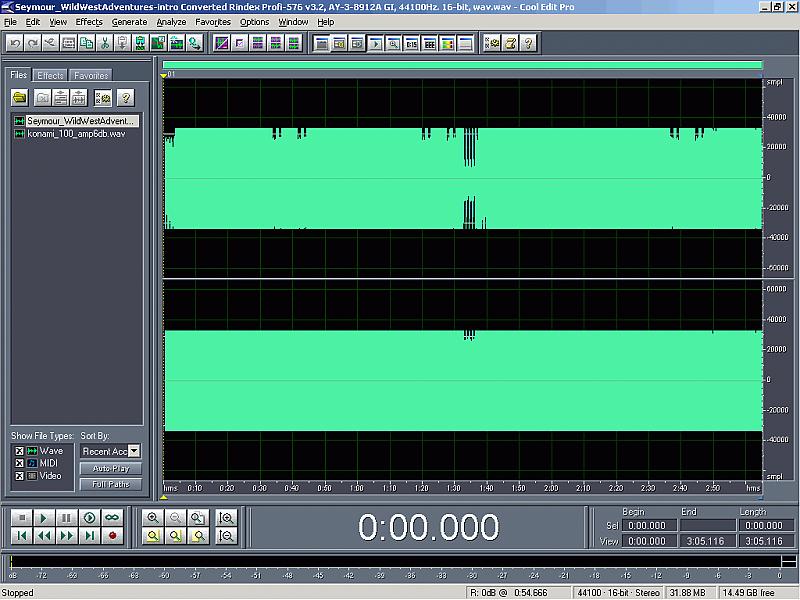This screenshot has width=800, height=600.
Task: Toggle the MIDI file type checkbox
Action: coord(17,463)
